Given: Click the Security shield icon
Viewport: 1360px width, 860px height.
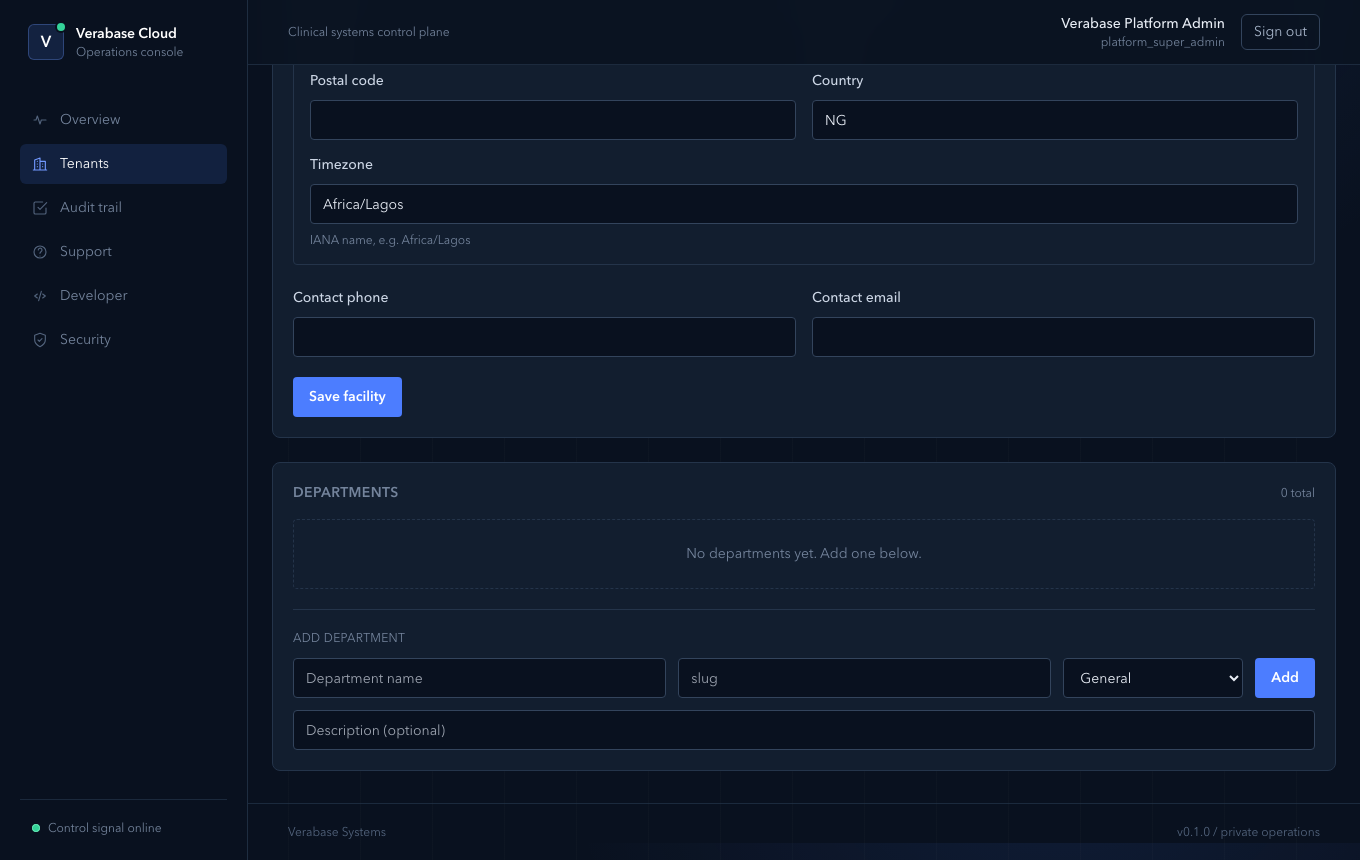Looking at the screenshot, I should (40, 340).
